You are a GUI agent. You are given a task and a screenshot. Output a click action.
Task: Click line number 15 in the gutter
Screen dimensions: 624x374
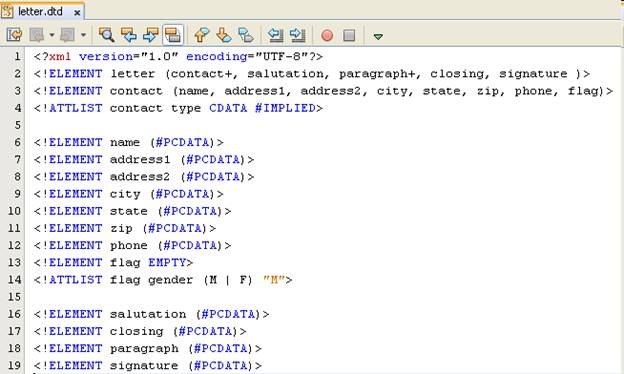pos(14,297)
